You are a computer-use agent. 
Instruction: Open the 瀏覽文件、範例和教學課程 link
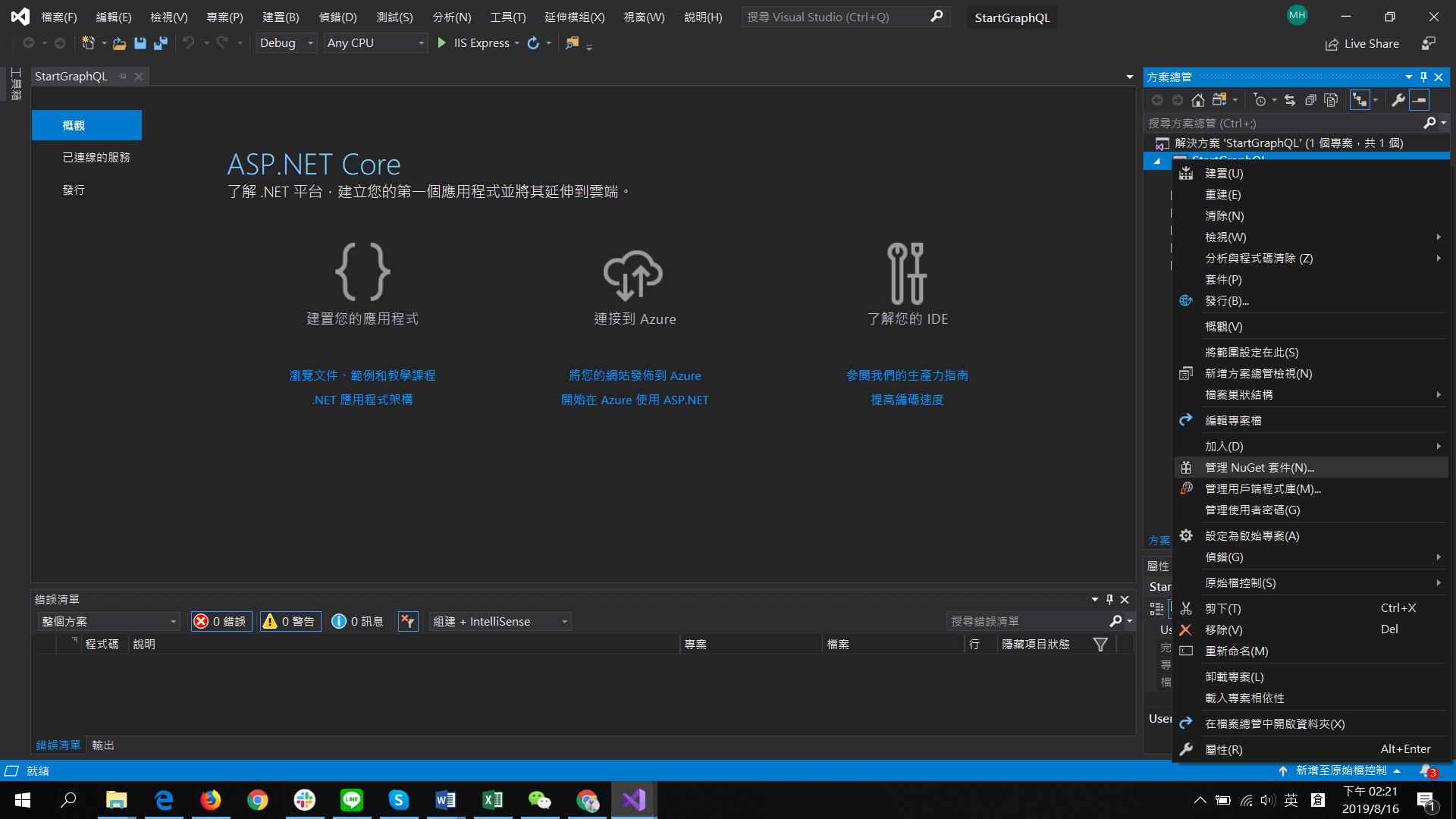[362, 375]
